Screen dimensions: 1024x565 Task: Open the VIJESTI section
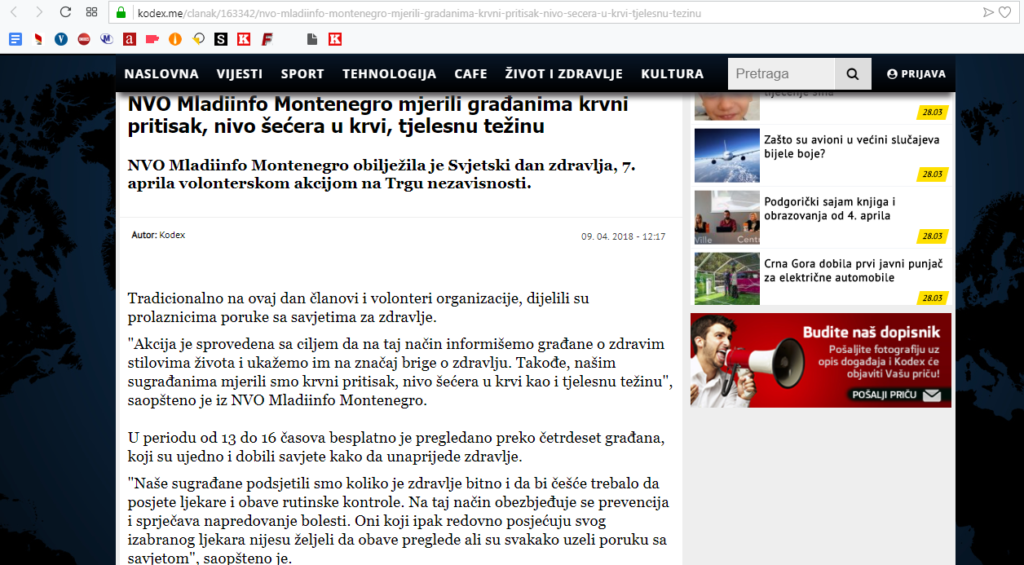point(240,74)
